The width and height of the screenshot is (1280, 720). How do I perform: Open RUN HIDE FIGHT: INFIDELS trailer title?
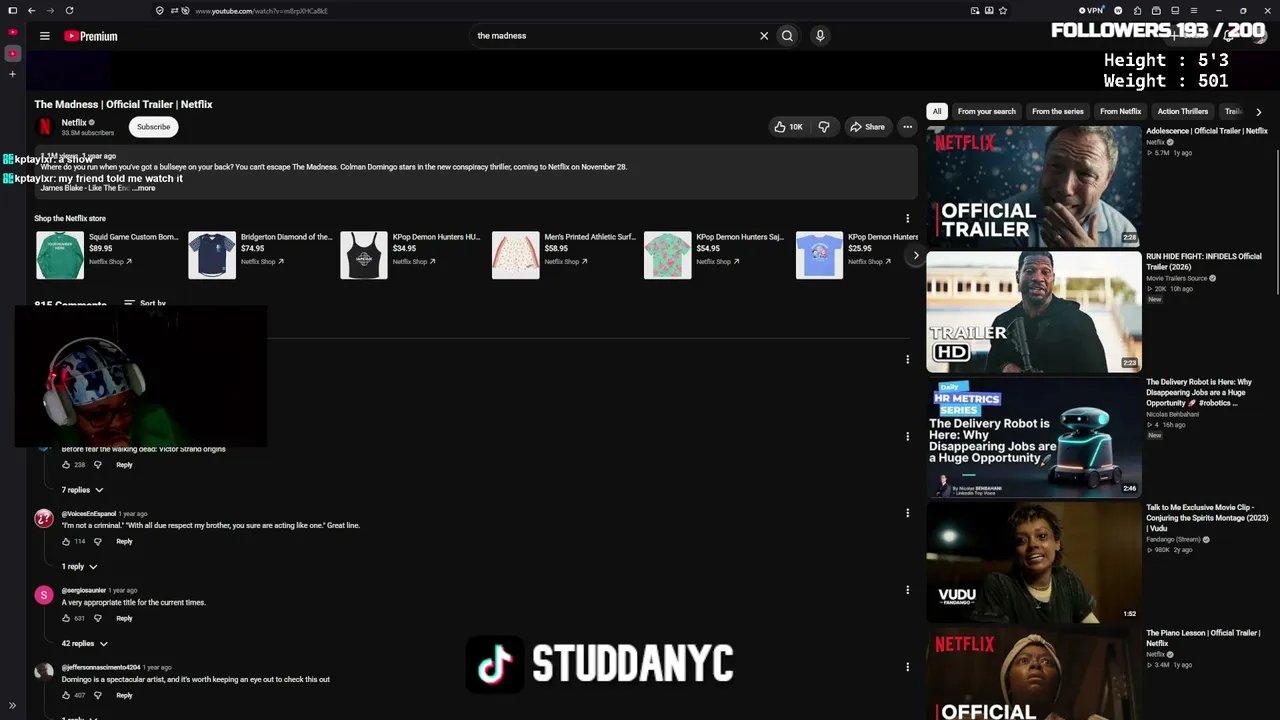[1204, 261]
